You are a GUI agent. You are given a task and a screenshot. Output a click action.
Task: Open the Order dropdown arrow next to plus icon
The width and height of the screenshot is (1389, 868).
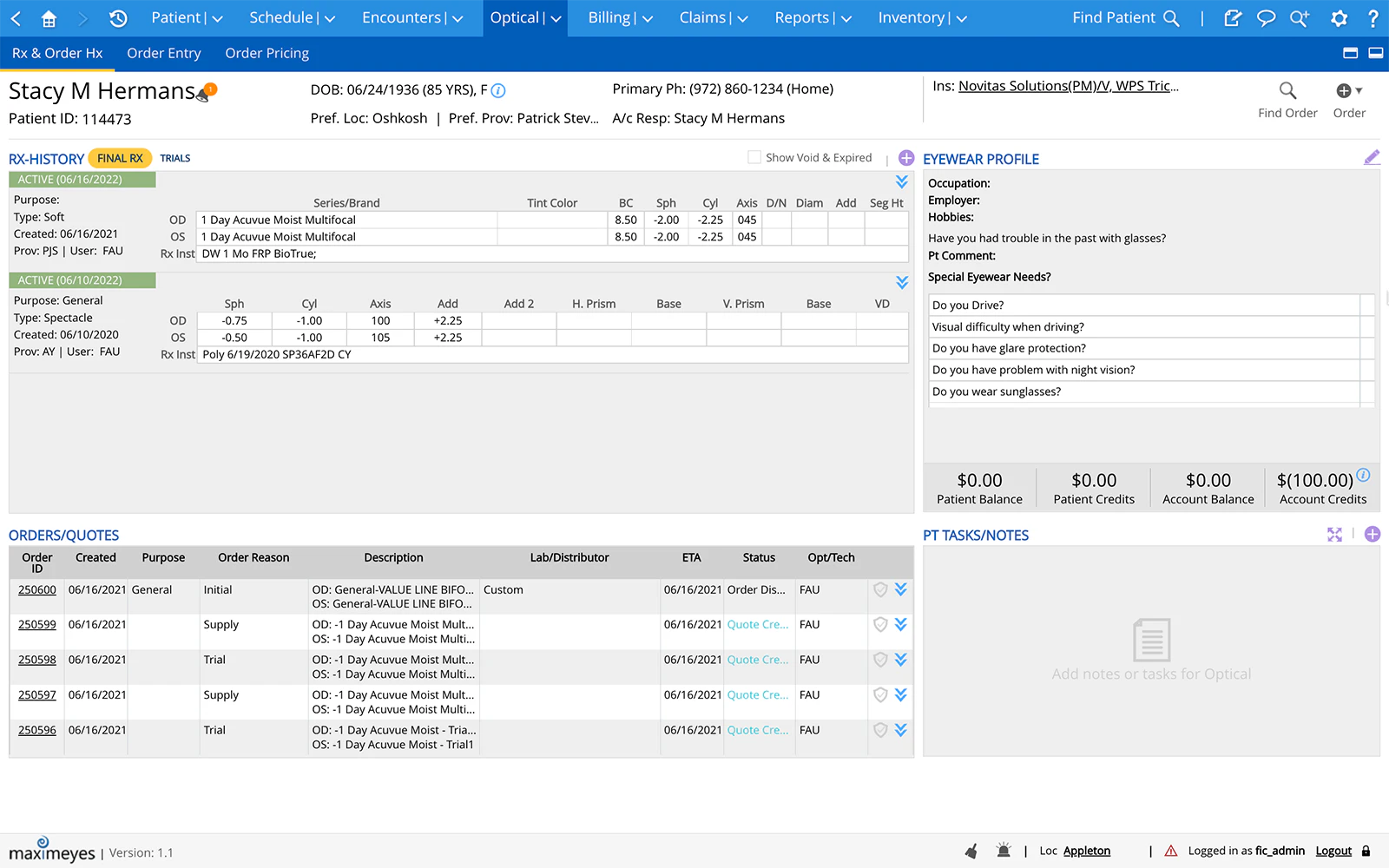click(1359, 89)
